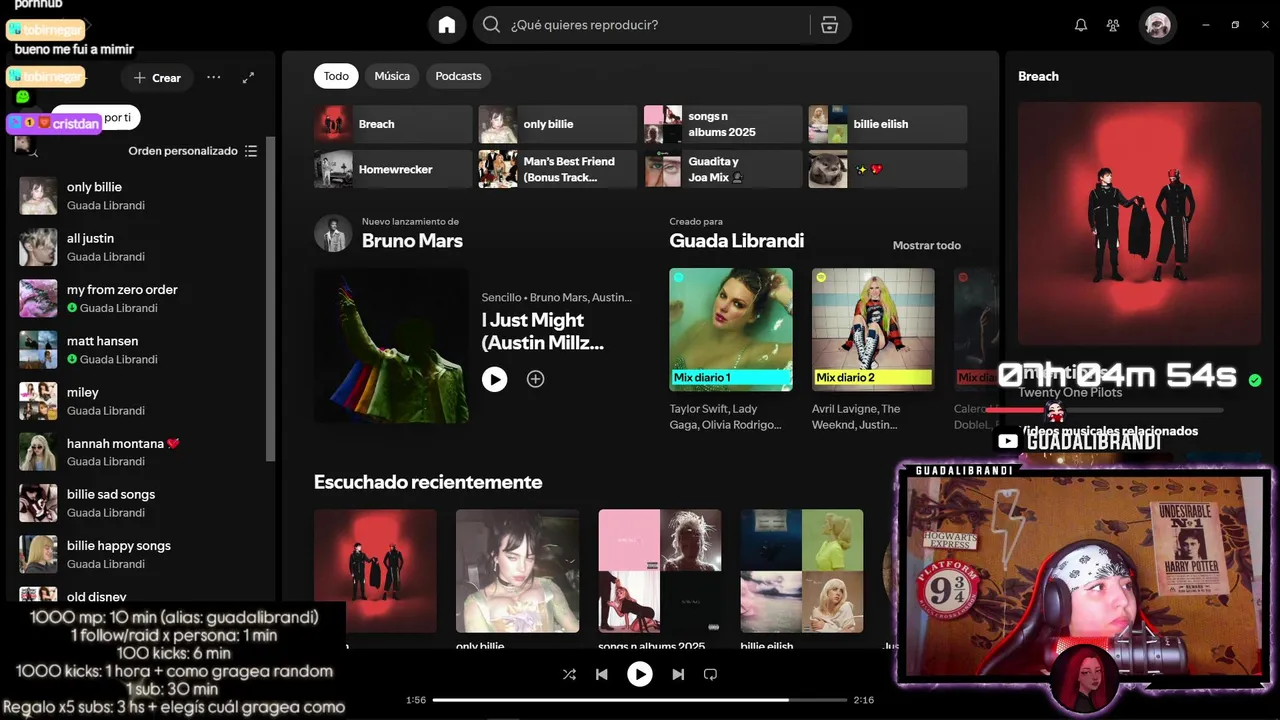Open the notifications bell
Image resolution: width=1280 pixels, height=720 pixels.
(x=1081, y=25)
